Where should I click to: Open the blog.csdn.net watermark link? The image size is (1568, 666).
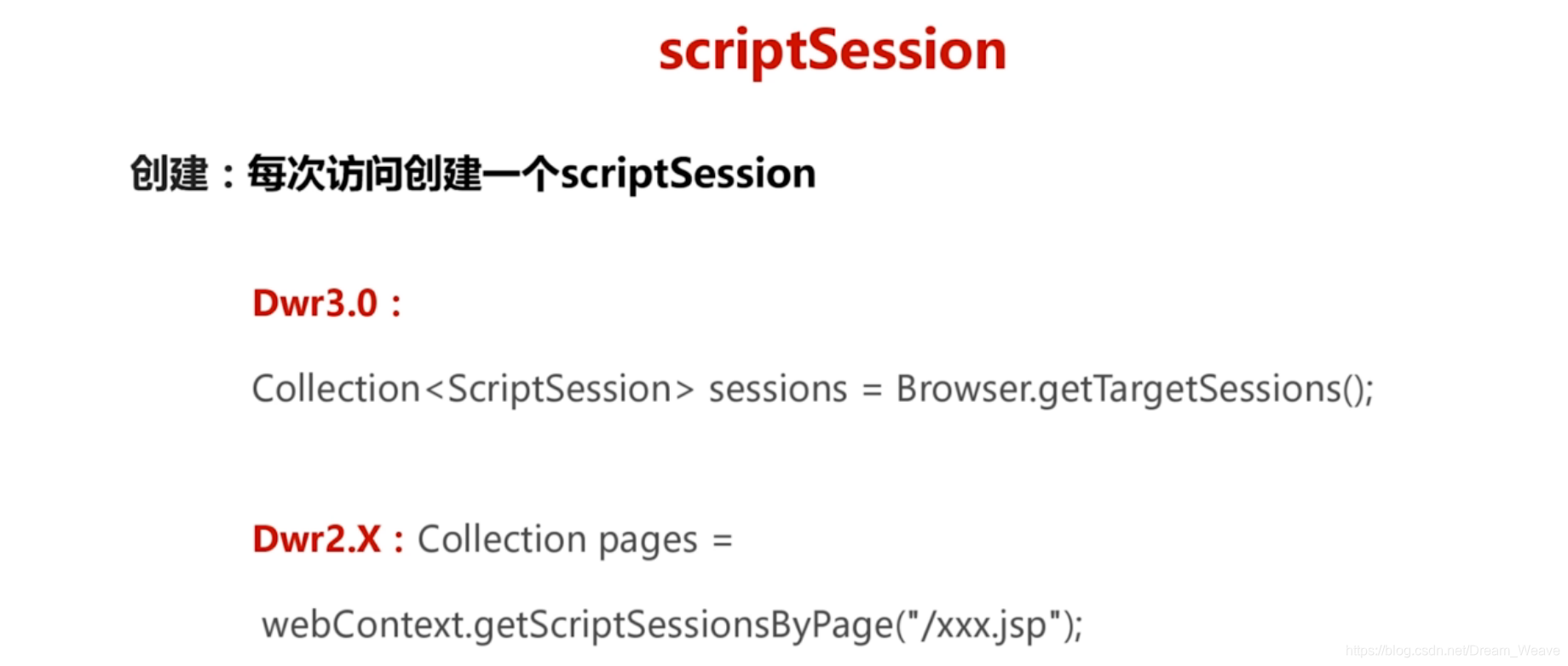tap(1452, 651)
